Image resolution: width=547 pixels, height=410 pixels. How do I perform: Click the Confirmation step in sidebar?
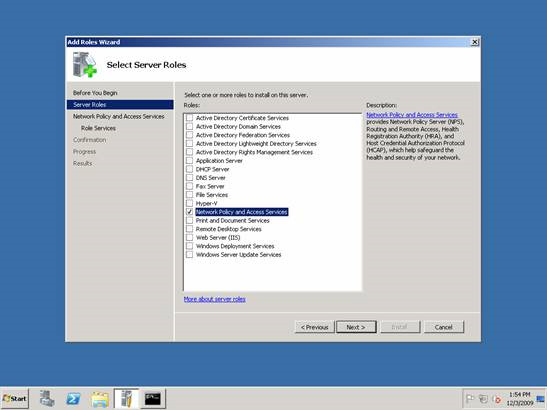(x=90, y=140)
